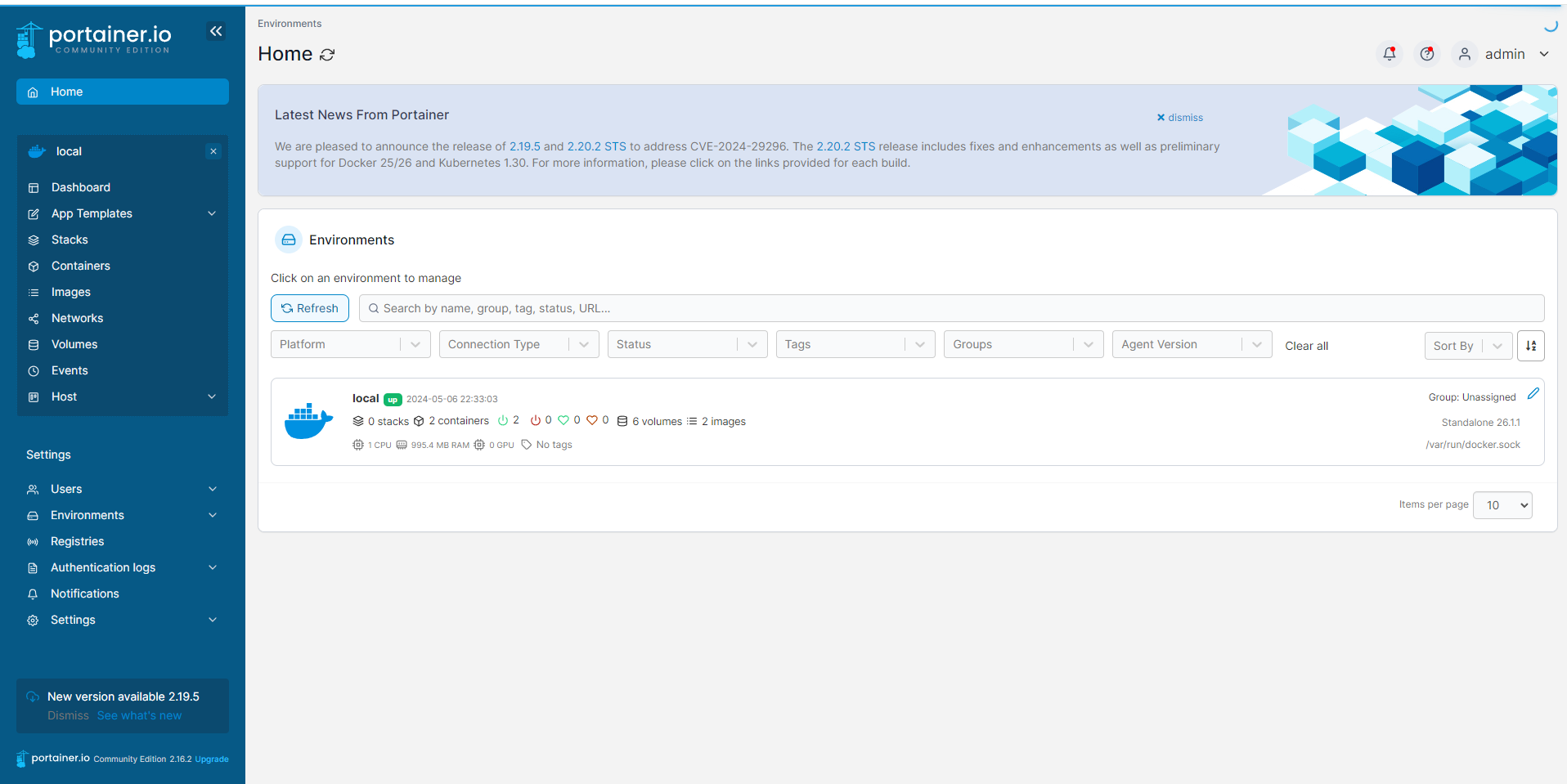Click See what's new link

pyautogui.click(x=139, y=715)
